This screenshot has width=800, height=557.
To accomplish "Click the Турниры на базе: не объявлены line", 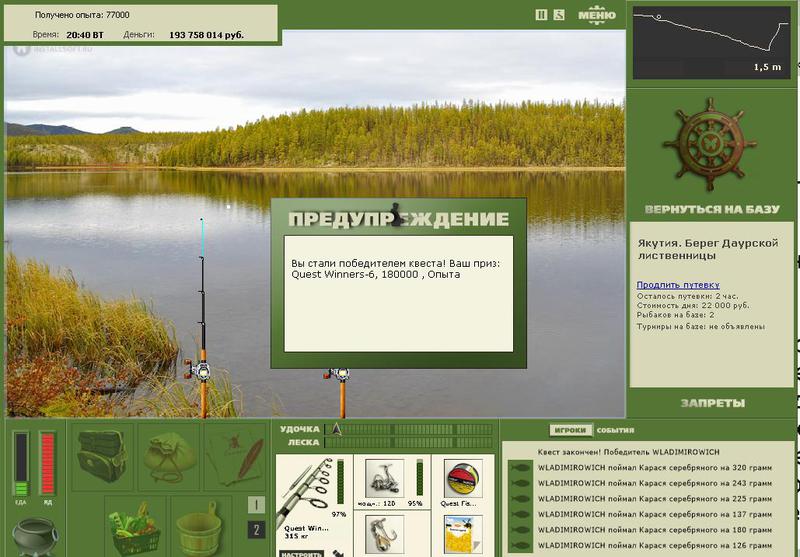I will (701, 326).
